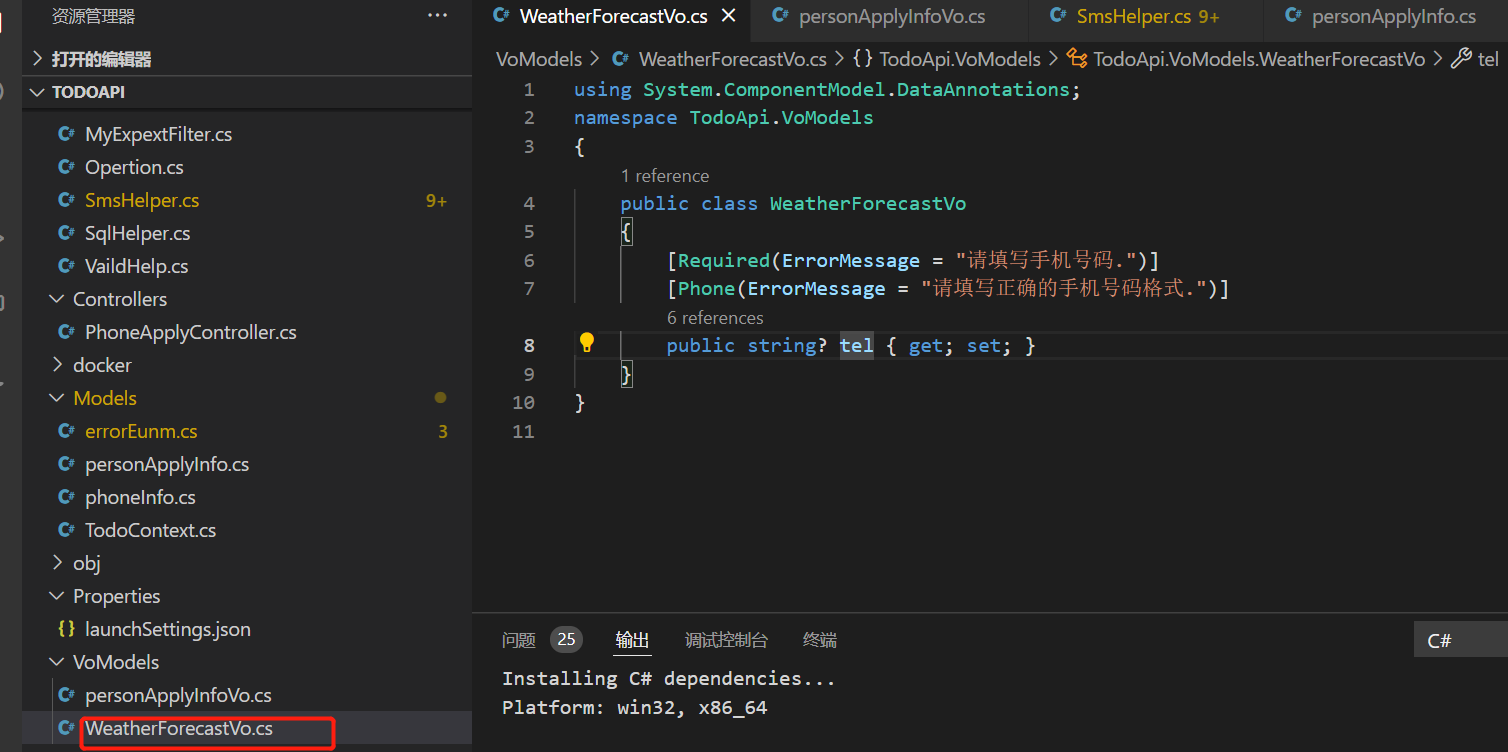The image size is (1508, 752).
Task: Click the wrench property icon in breadcrumb
Action: pos(1461,59)
